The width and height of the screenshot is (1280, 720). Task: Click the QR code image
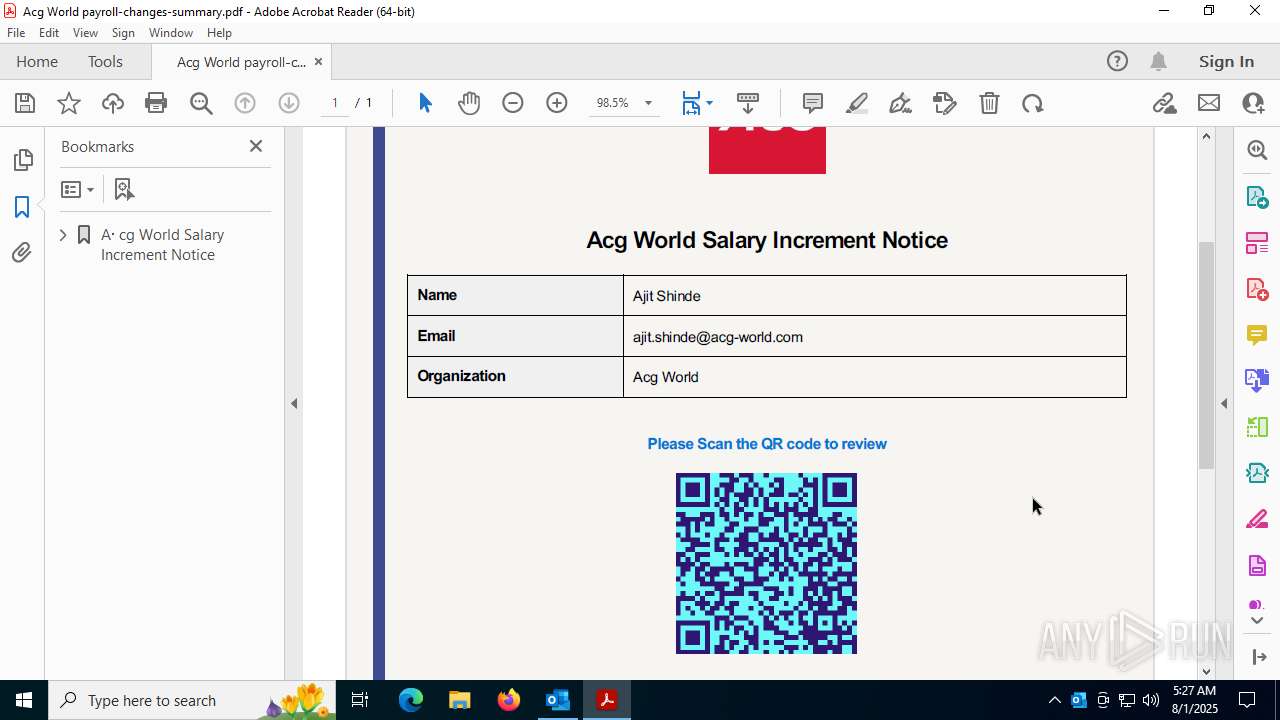766,563
